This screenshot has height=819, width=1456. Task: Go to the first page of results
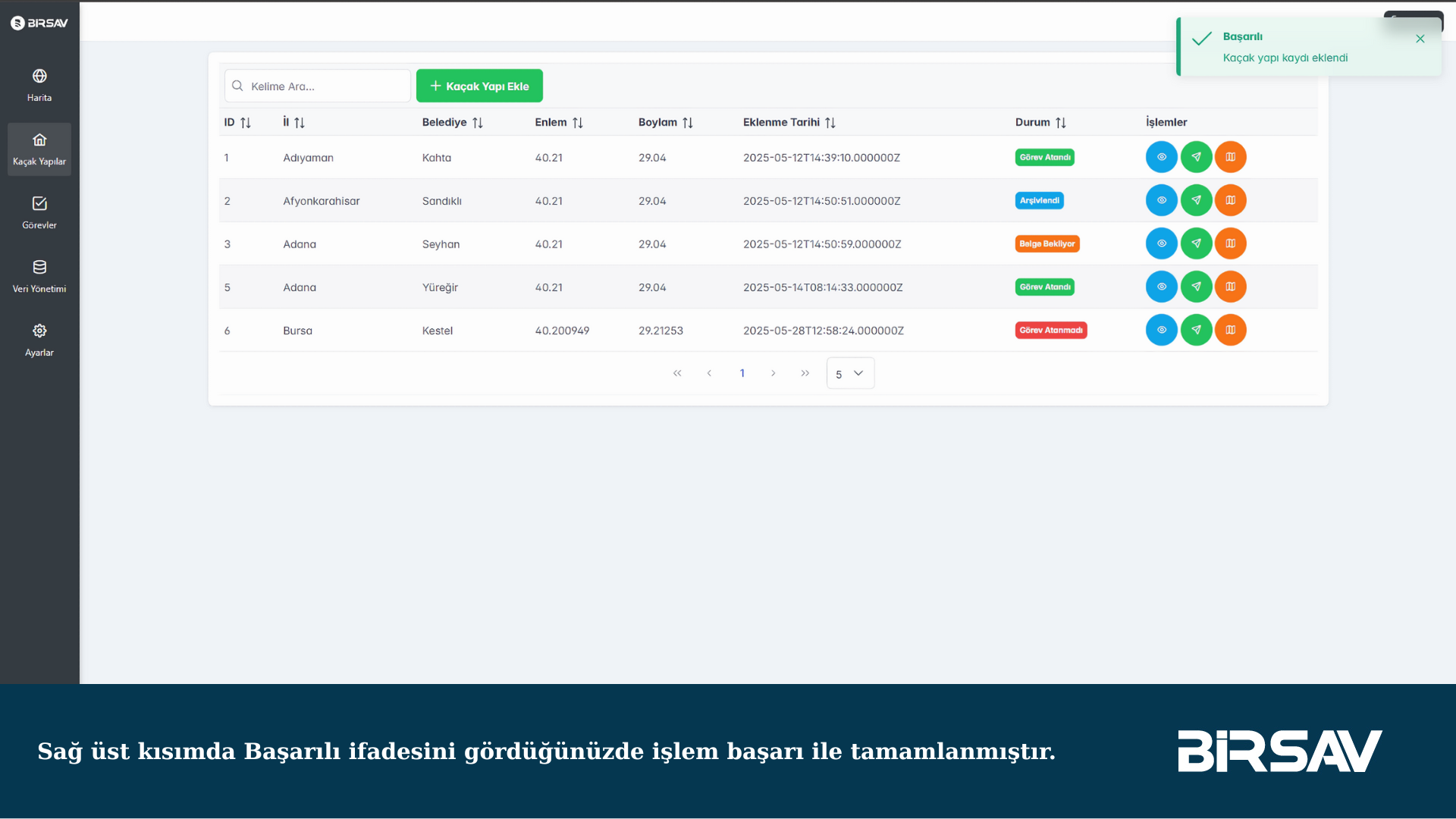click(x=677, y=373)
